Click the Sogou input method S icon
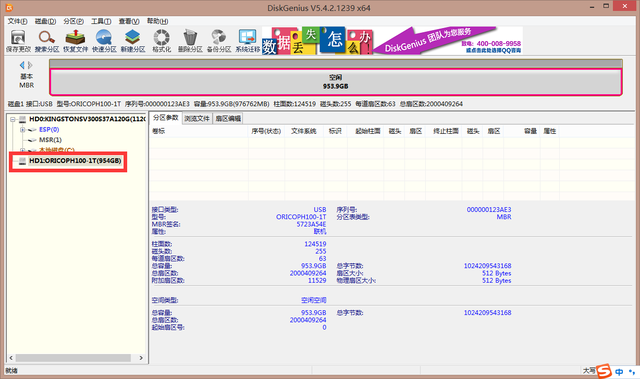This screenshot has width=640, height=379. coord(604,371)
